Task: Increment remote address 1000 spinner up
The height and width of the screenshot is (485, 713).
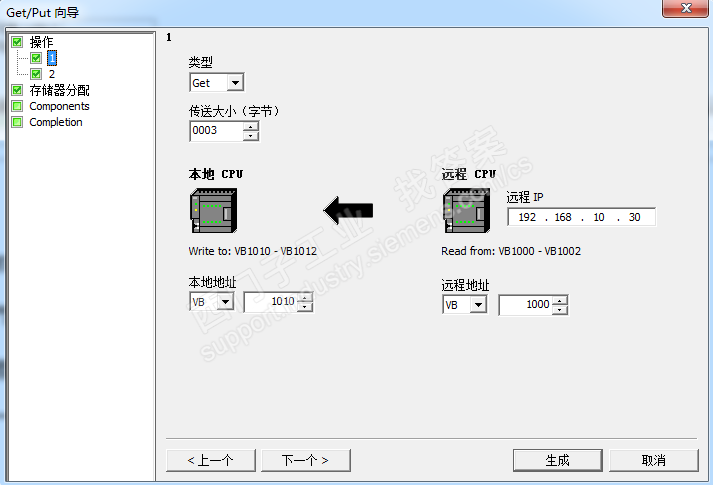Action: pyautogui.click(x=560, y=300)
